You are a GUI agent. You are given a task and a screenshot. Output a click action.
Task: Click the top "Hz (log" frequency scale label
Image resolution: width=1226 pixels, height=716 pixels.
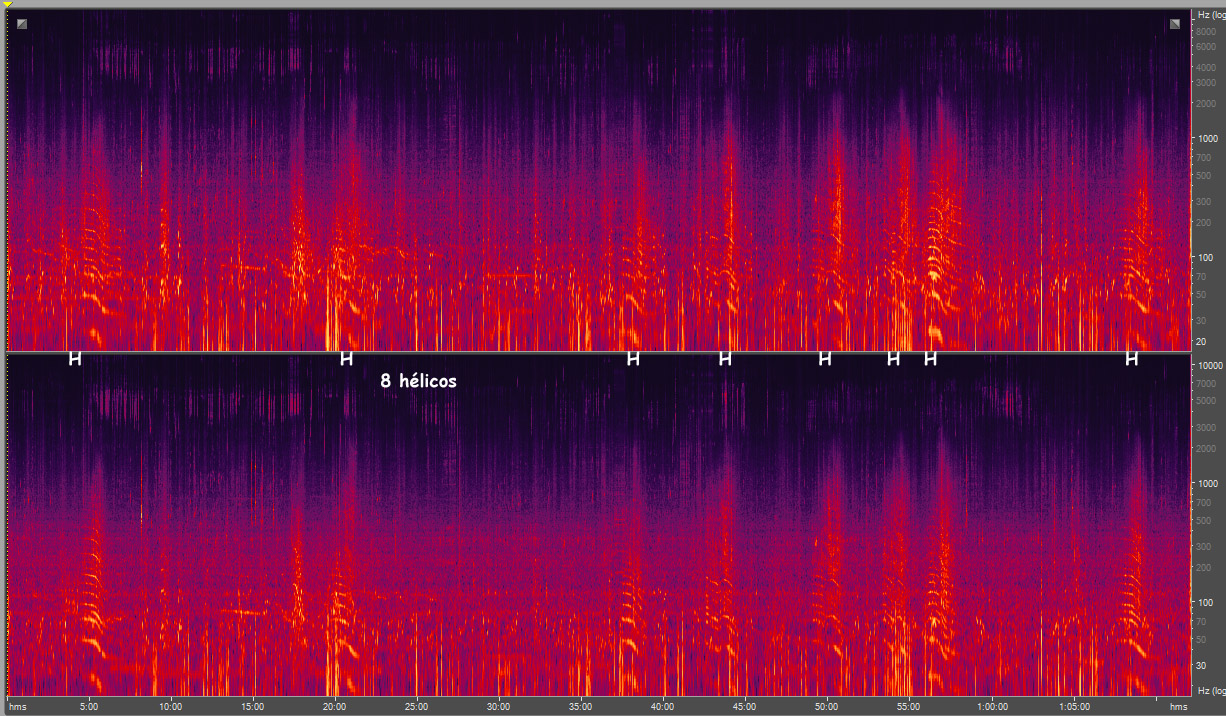(x=1208, y=15)
